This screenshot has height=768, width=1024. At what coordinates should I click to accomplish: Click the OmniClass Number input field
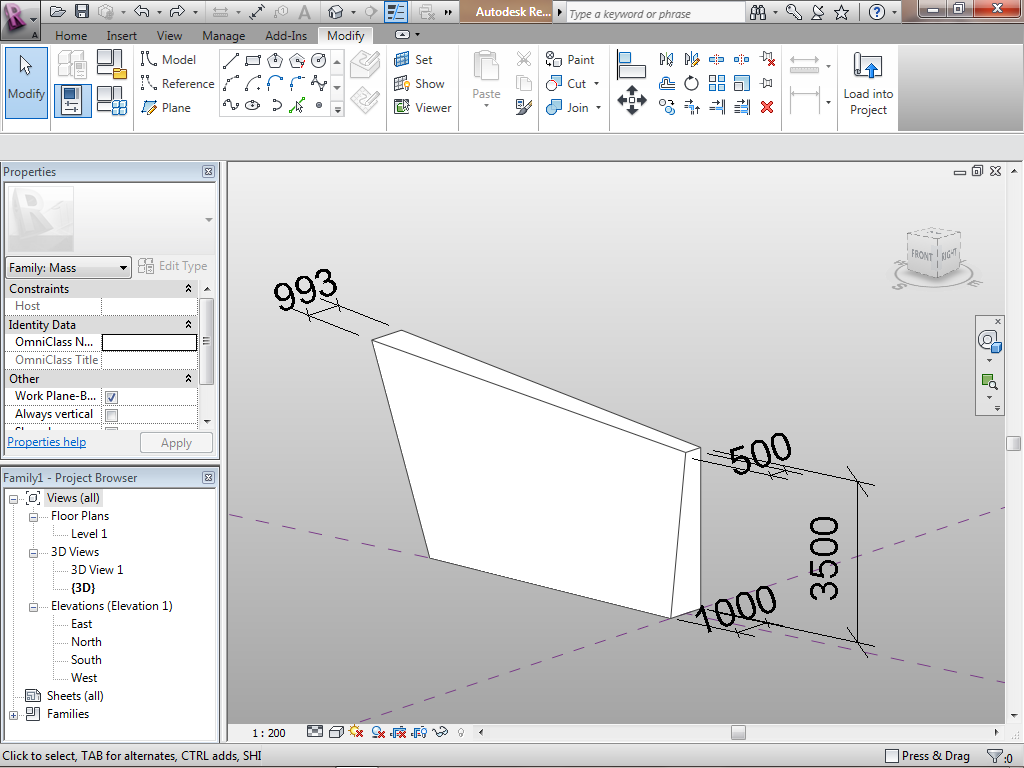pos(149,342)
